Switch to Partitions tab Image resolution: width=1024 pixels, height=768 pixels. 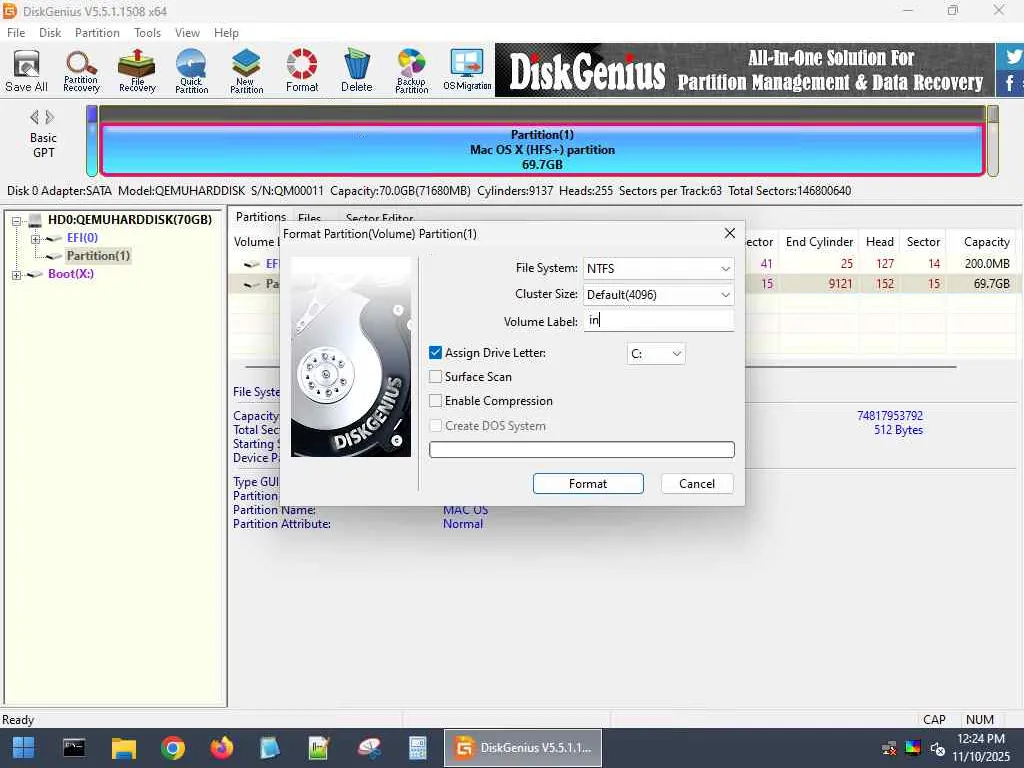tap(261, 216)
